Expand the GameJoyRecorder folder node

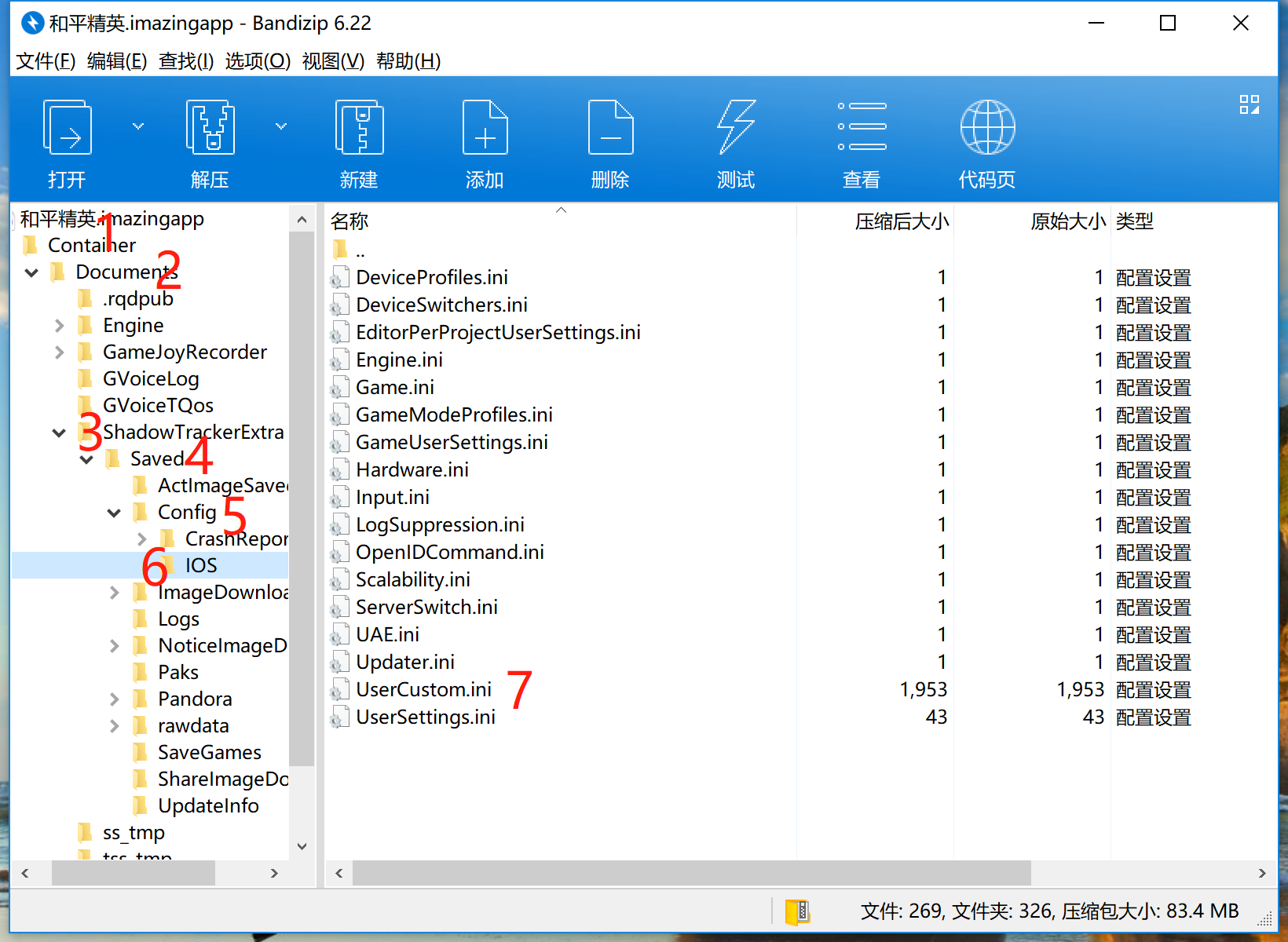(60, 352)
